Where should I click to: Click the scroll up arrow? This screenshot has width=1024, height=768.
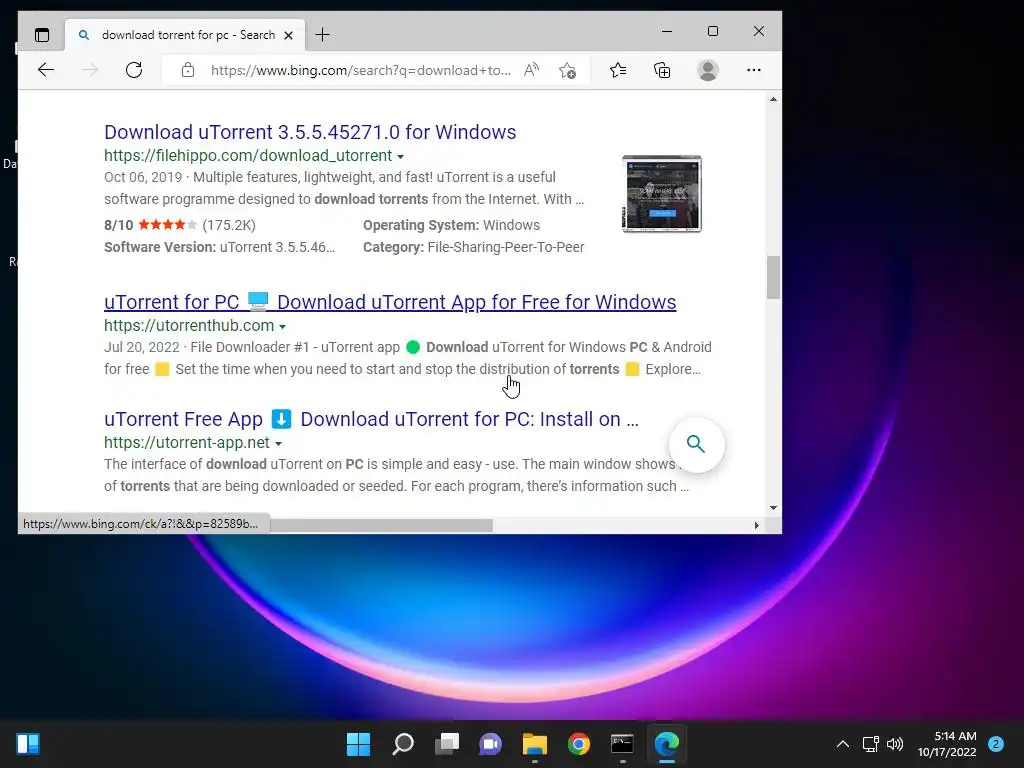[x=773, y=99]
